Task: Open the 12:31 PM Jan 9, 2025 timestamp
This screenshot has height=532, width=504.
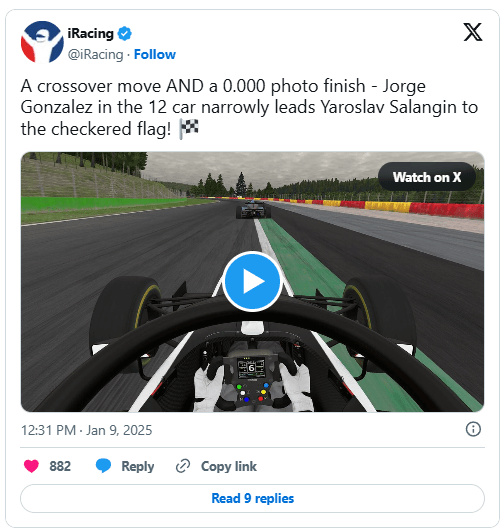Action: (87, 430)
